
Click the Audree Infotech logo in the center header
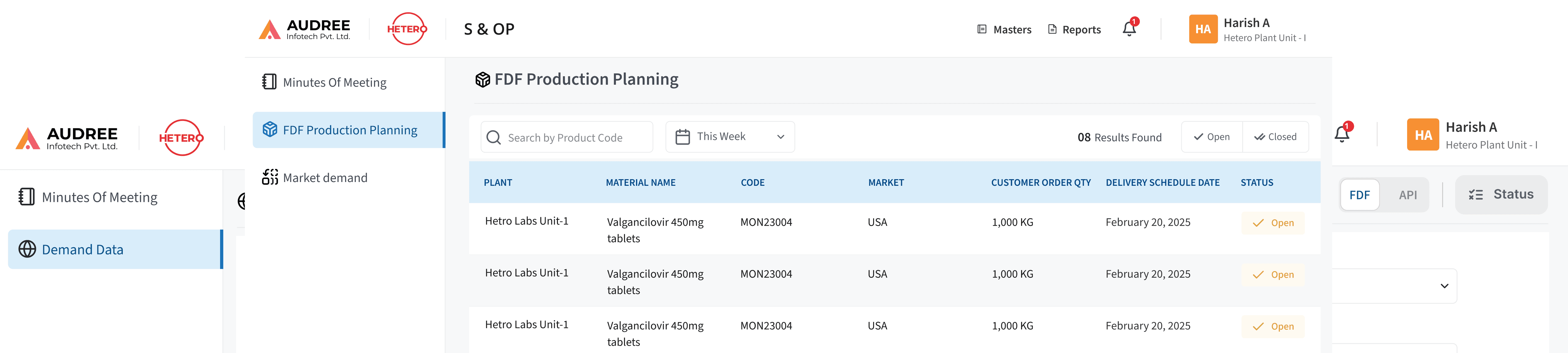coord(304,29)
